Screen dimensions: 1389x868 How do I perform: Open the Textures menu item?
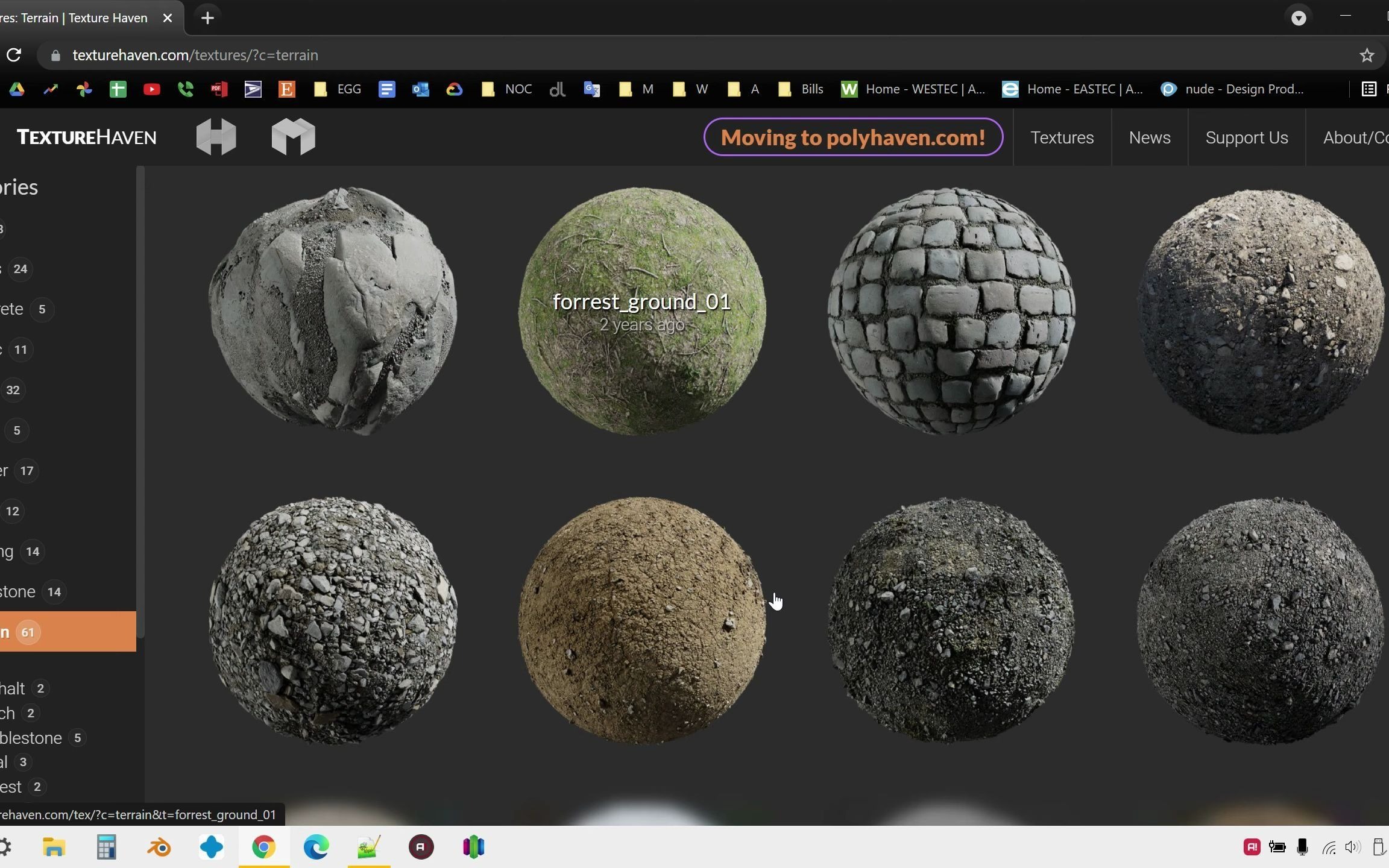(x=1062, y=137)
